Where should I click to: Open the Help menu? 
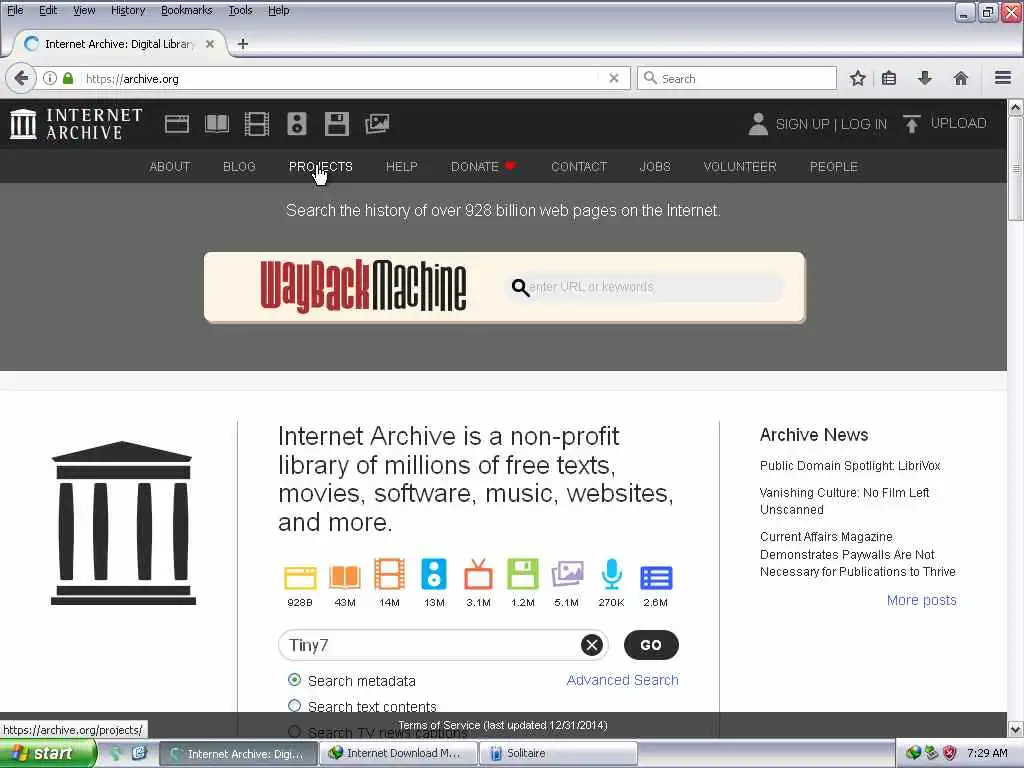pos(278,10)
